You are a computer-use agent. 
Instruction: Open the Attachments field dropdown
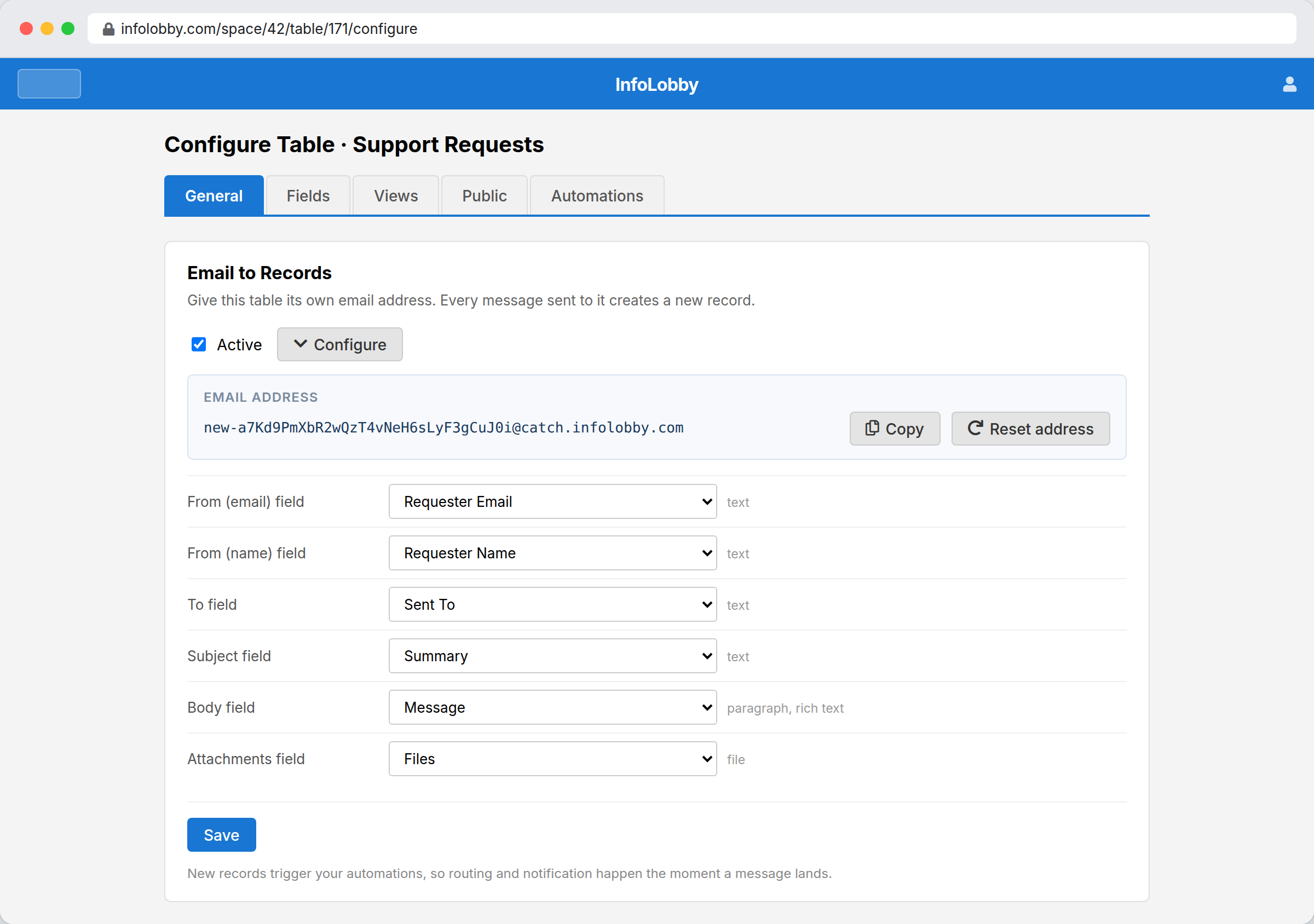coord(552,759)
